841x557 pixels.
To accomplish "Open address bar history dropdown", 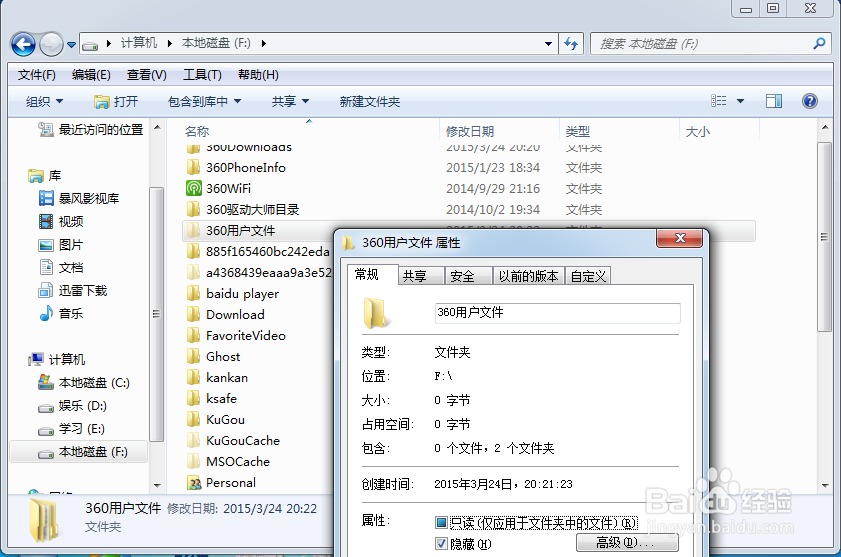I will (x=548, y=43).
